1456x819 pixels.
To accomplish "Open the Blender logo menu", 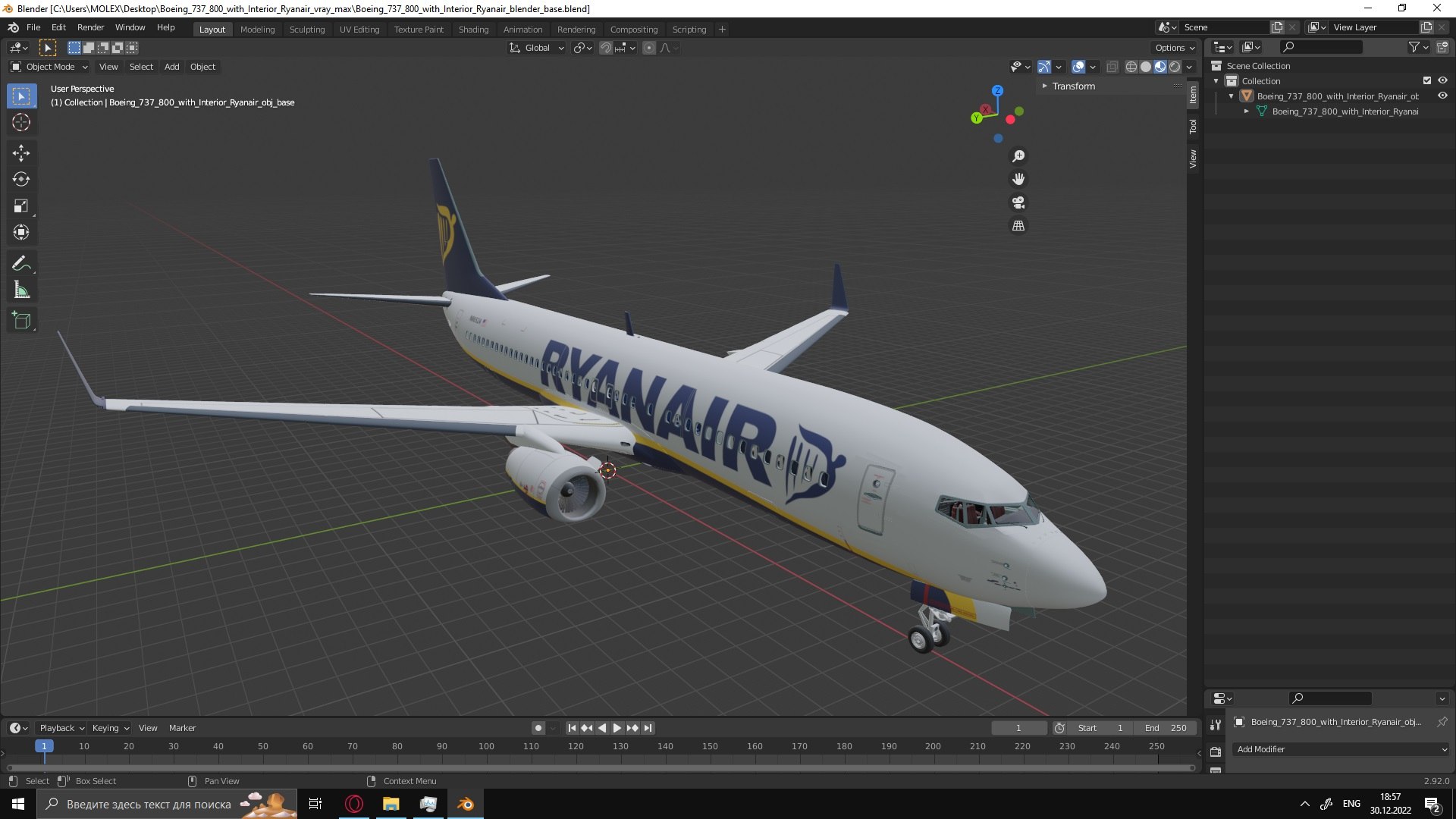I will tap(13, 27).
